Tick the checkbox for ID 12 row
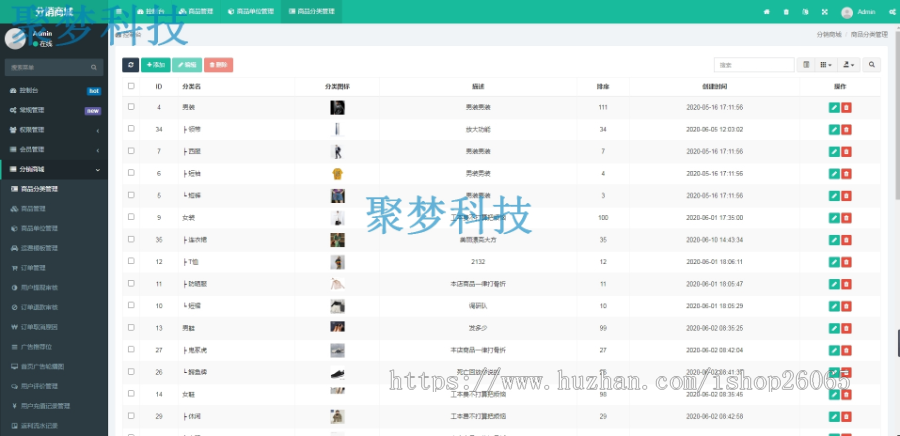Viewport: 900px width, 436px height. [131, 261]
